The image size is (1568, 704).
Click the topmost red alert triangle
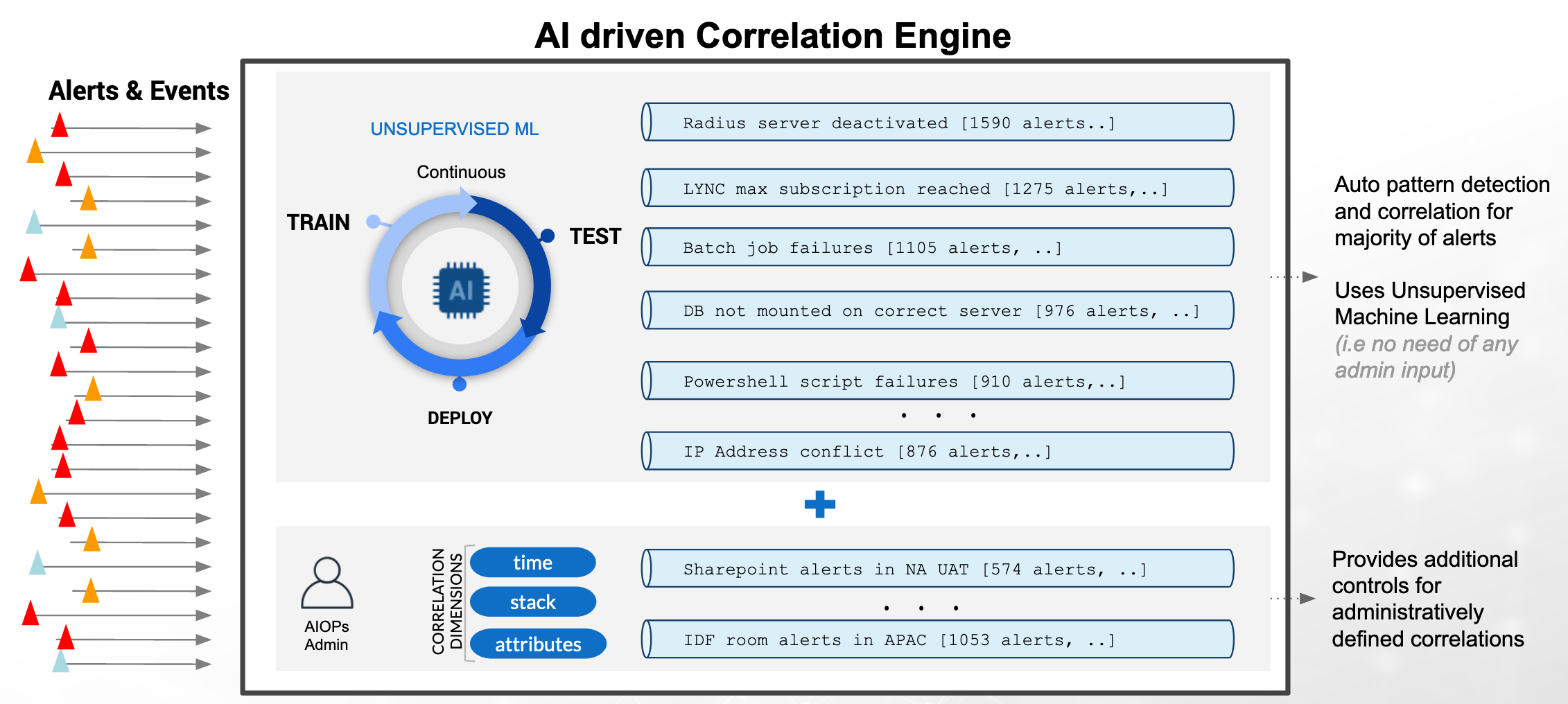click(x=60, y=125)
